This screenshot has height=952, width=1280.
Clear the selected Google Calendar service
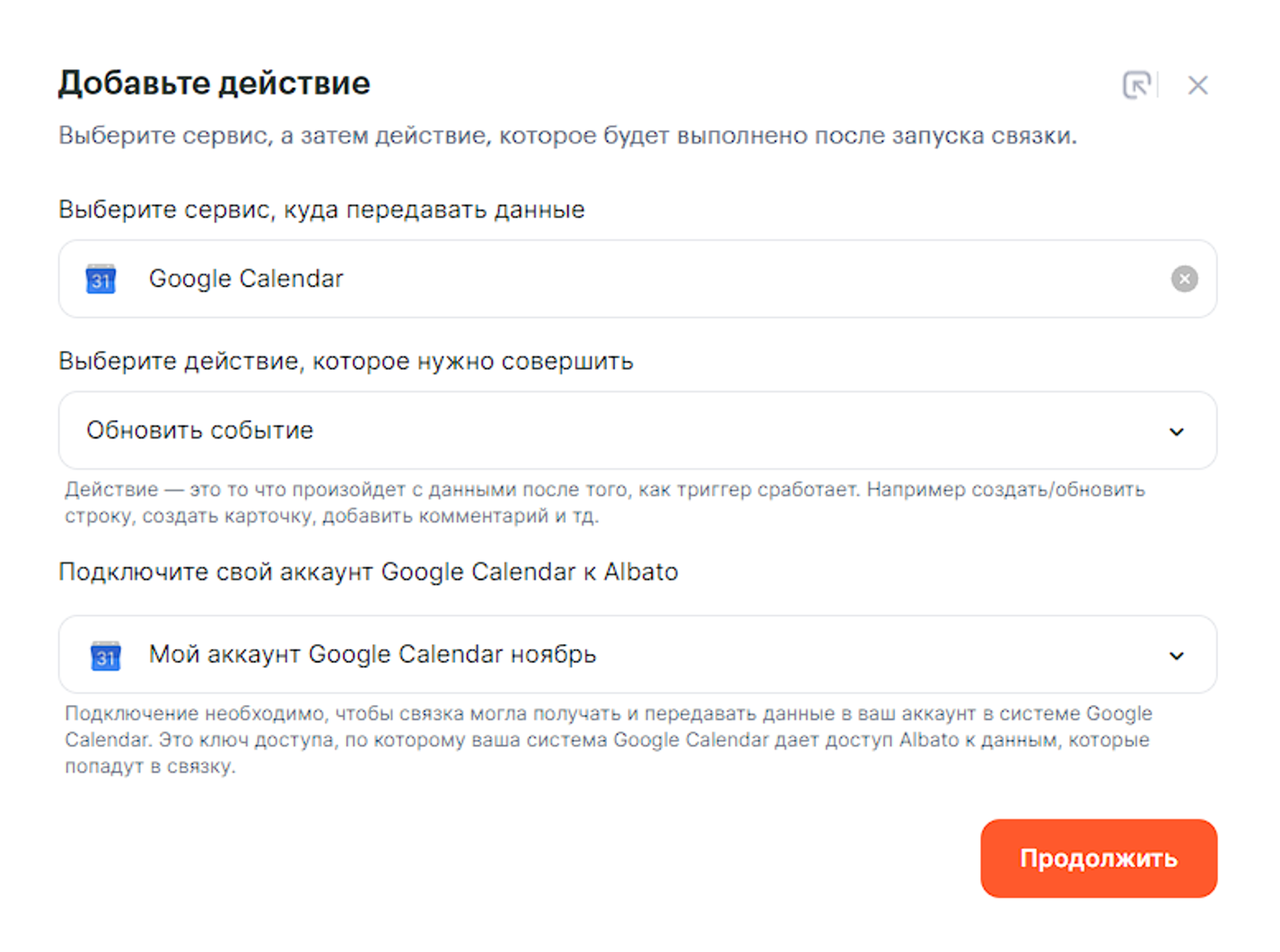click(1183, 279)
